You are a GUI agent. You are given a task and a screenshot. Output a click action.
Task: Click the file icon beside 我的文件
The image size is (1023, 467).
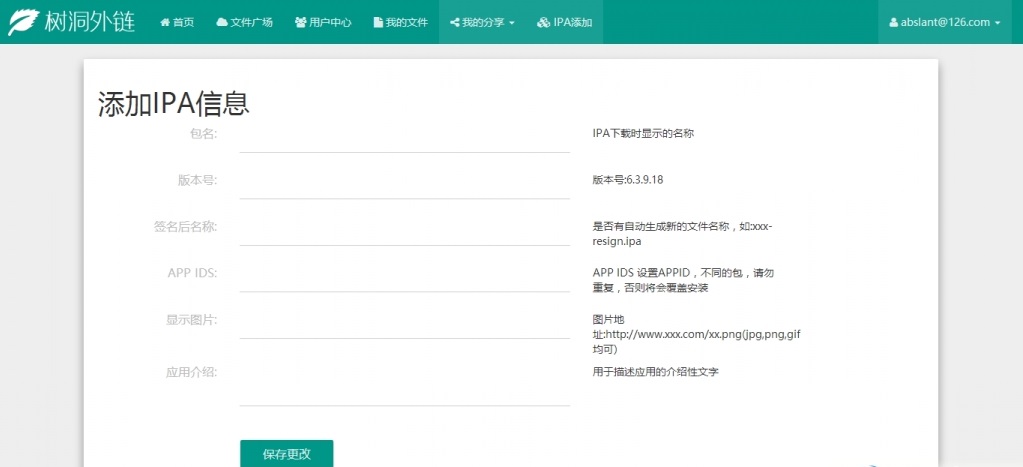click(x=378, y=22)
